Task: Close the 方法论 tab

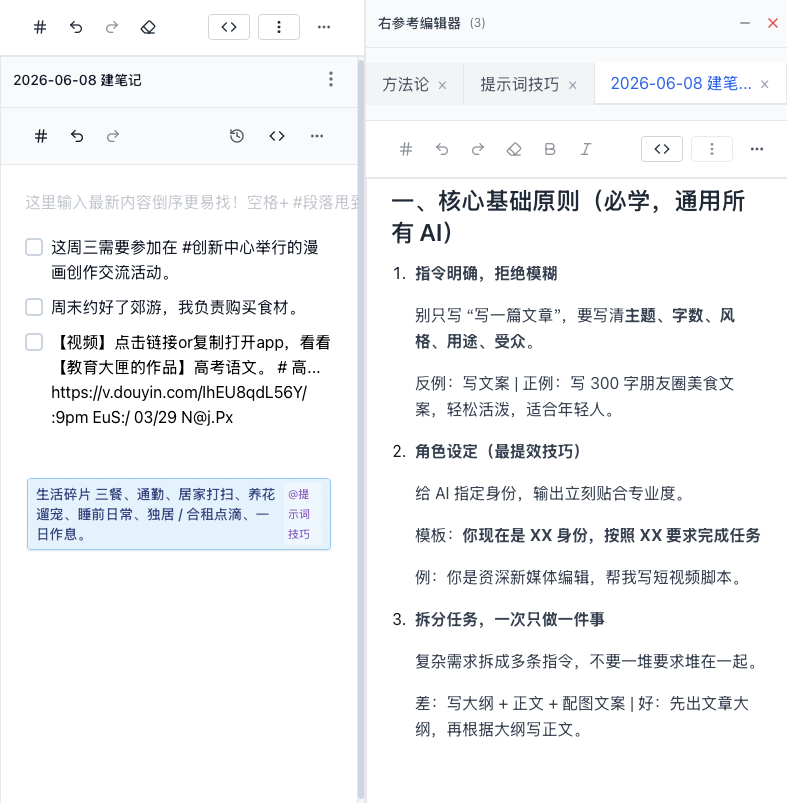Action: (442, 86)
